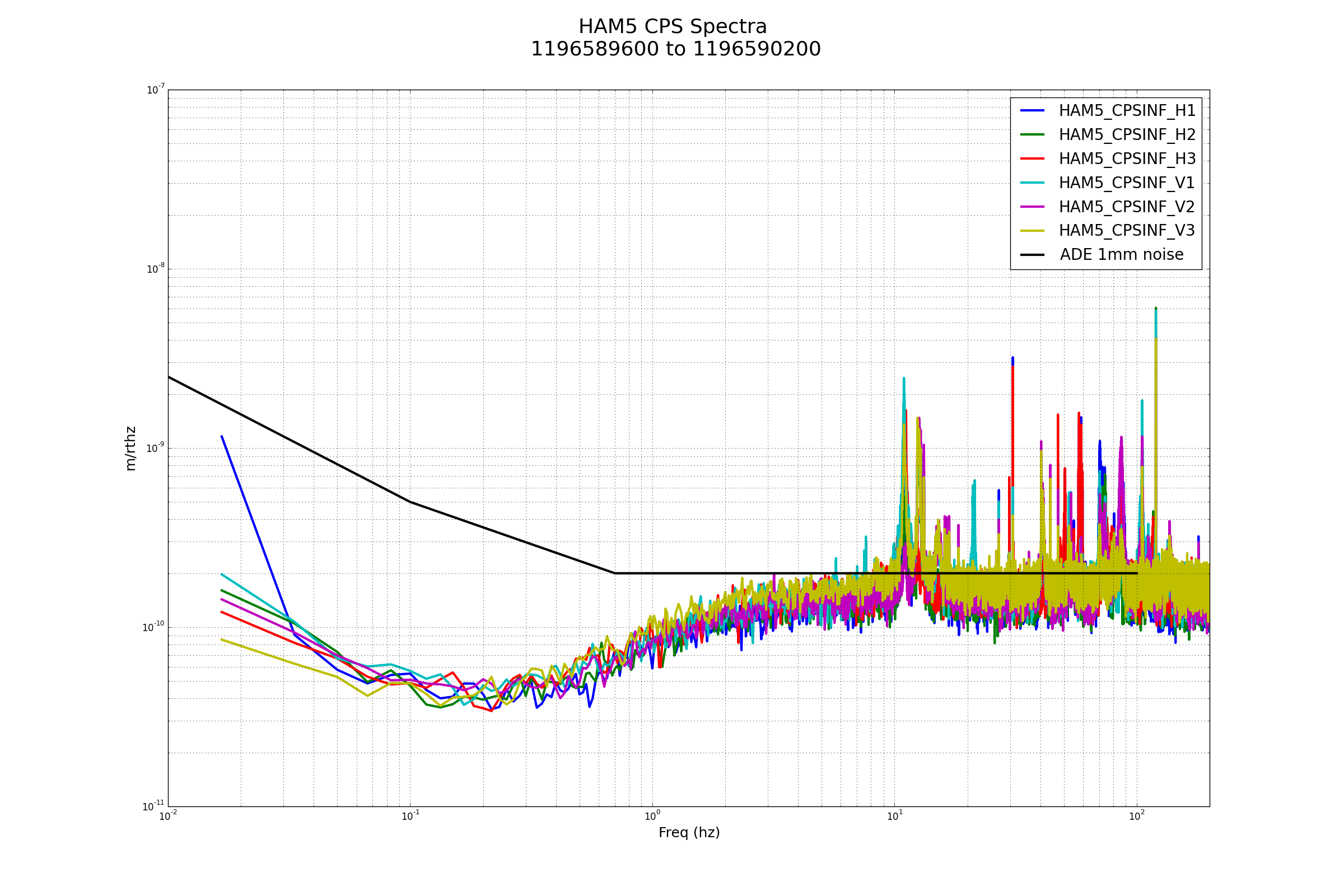1344x896 pixels.
Task: Click the green H2 legend line swatch
Action: (1032, 134)
